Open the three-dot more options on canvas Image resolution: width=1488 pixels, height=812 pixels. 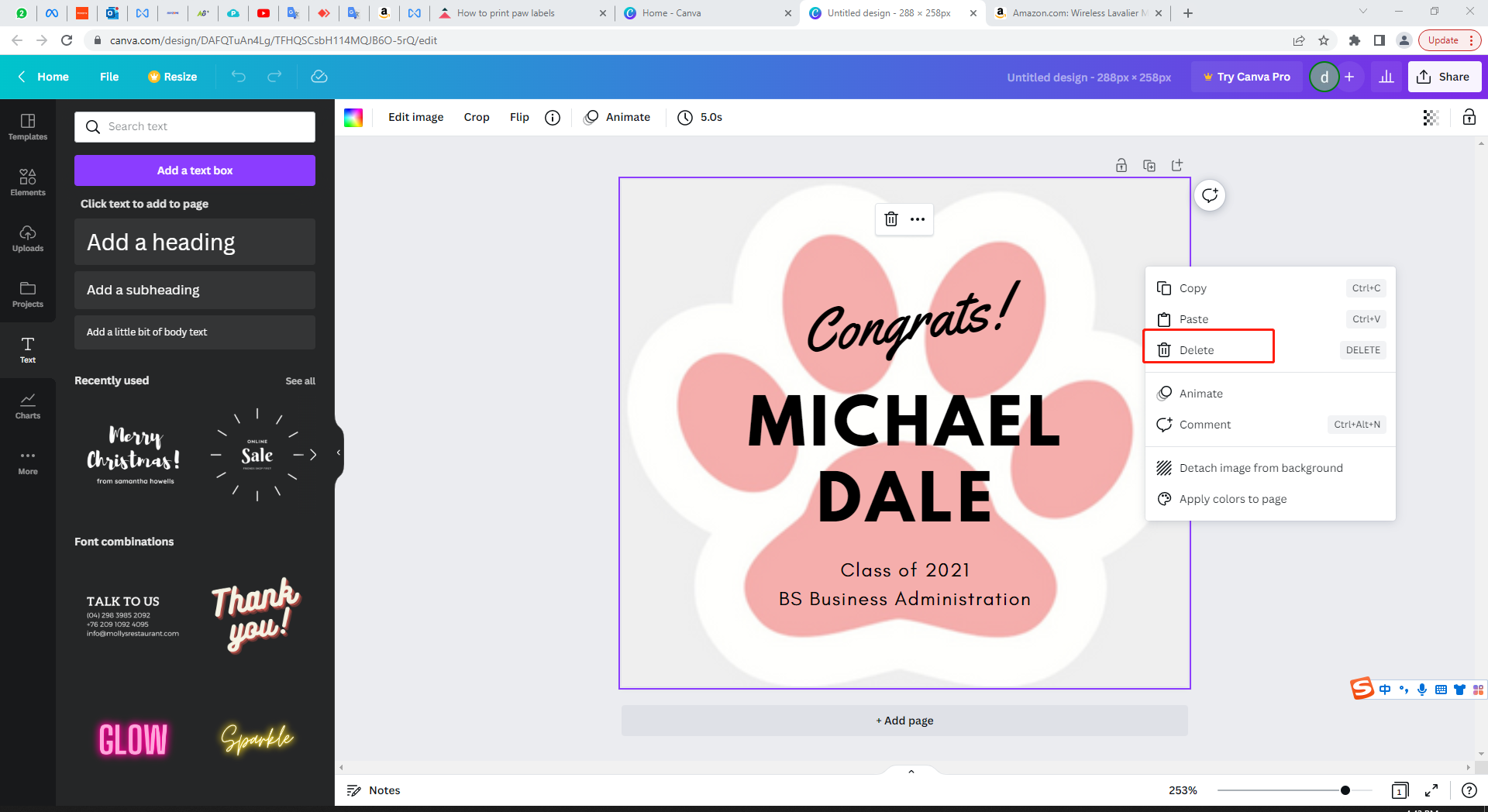(x=918, y=219)
